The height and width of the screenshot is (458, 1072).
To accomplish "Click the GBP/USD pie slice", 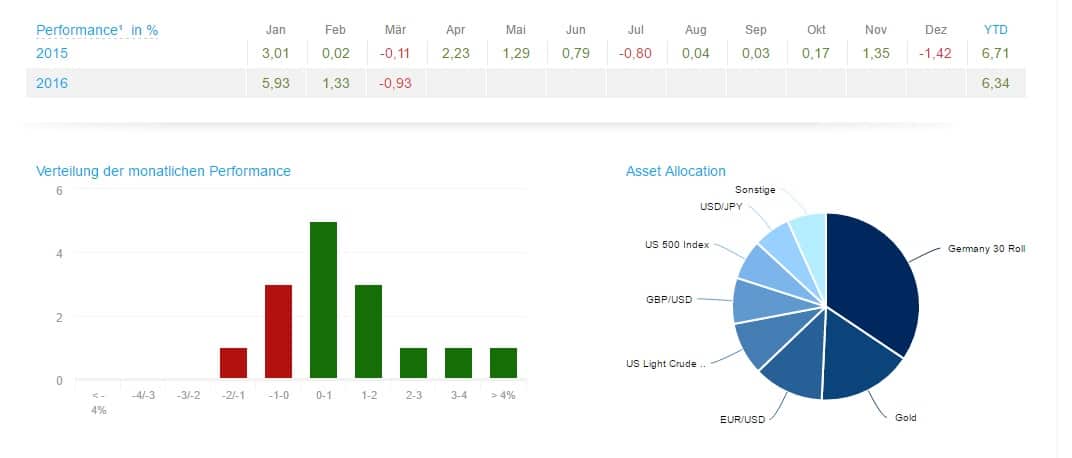I will point(752,300).
